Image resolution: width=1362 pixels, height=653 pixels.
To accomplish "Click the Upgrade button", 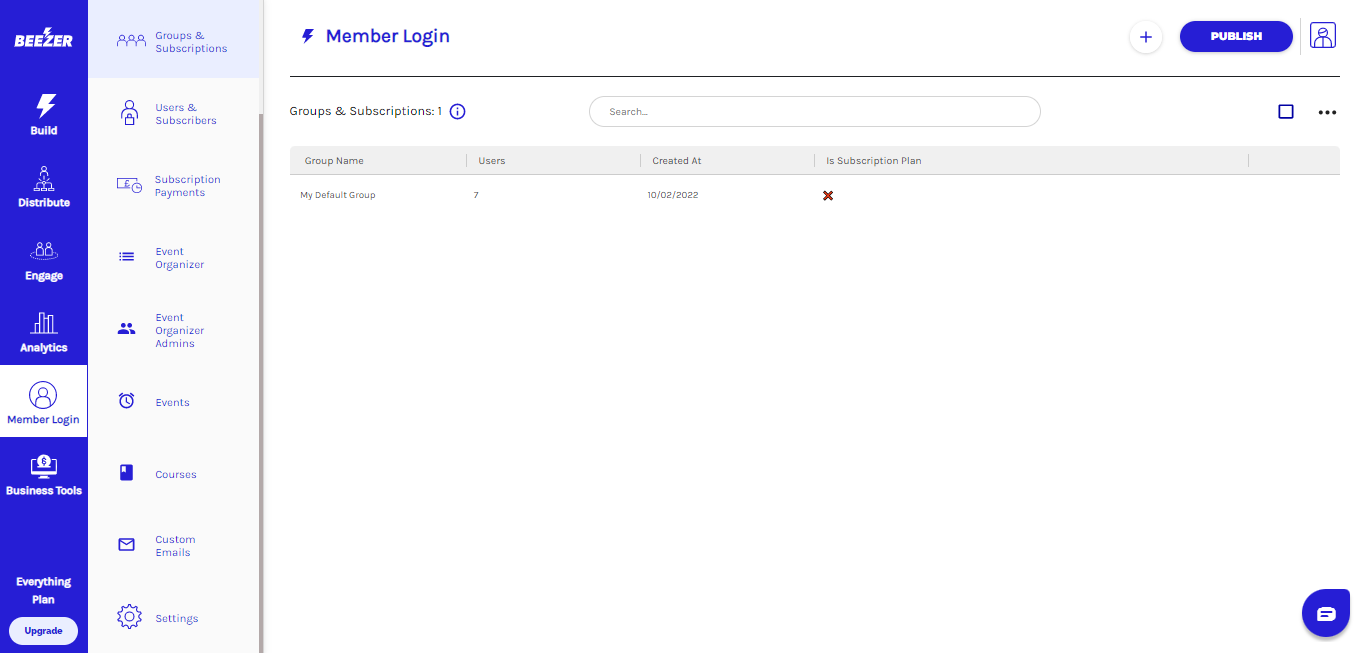I will coord(43,631).
